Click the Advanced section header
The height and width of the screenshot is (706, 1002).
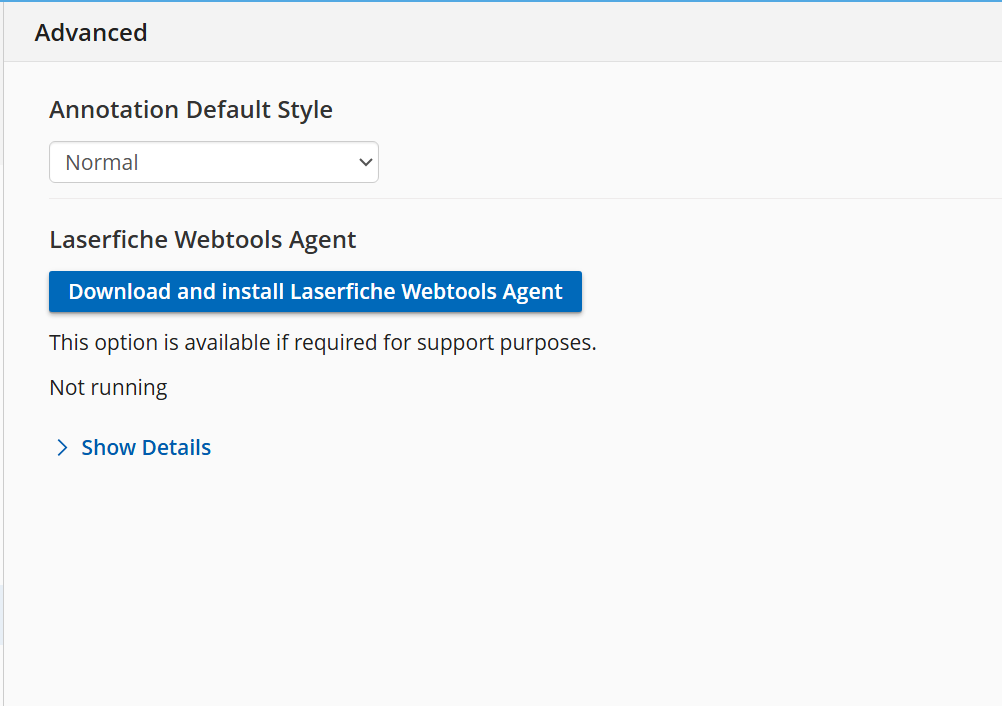coord(91,33)
